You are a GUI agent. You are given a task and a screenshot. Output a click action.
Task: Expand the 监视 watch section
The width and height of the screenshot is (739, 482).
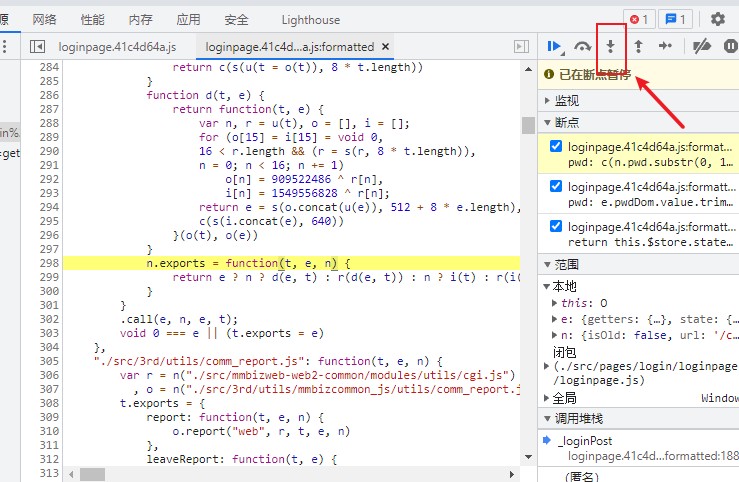coord(547,100)
